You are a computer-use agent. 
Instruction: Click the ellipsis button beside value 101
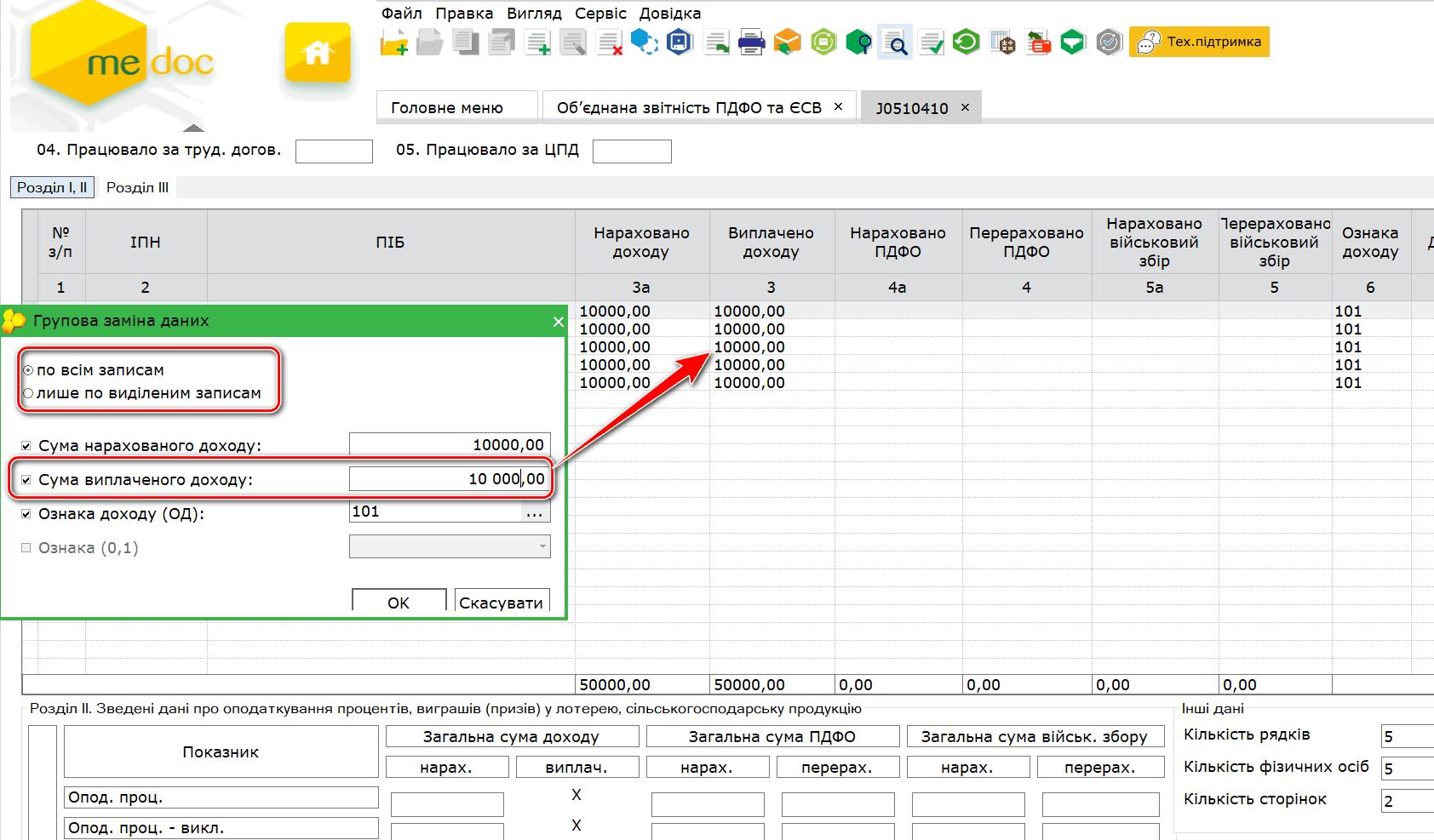tap(534, 512)
